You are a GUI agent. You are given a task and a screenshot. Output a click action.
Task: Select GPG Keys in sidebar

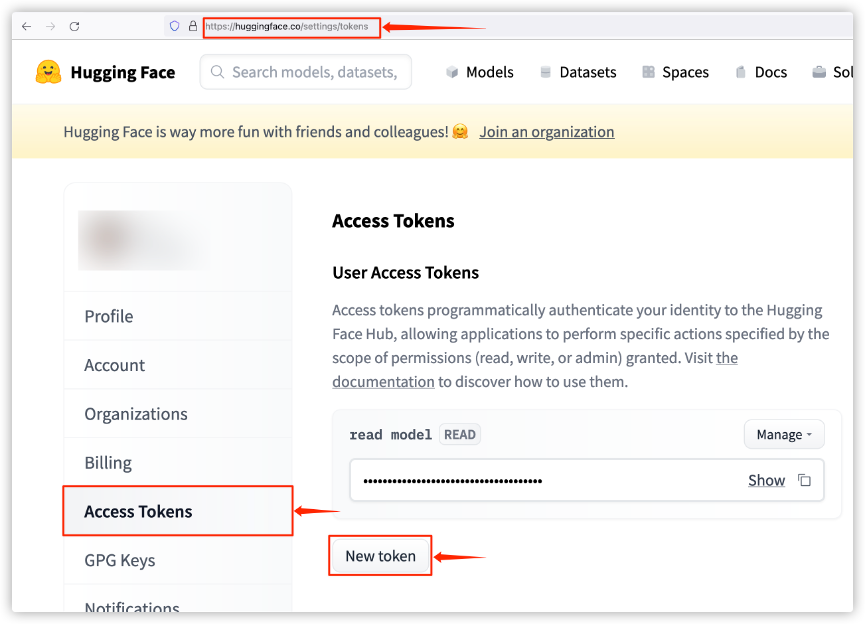pyautogui.click(x=120, y=560)
